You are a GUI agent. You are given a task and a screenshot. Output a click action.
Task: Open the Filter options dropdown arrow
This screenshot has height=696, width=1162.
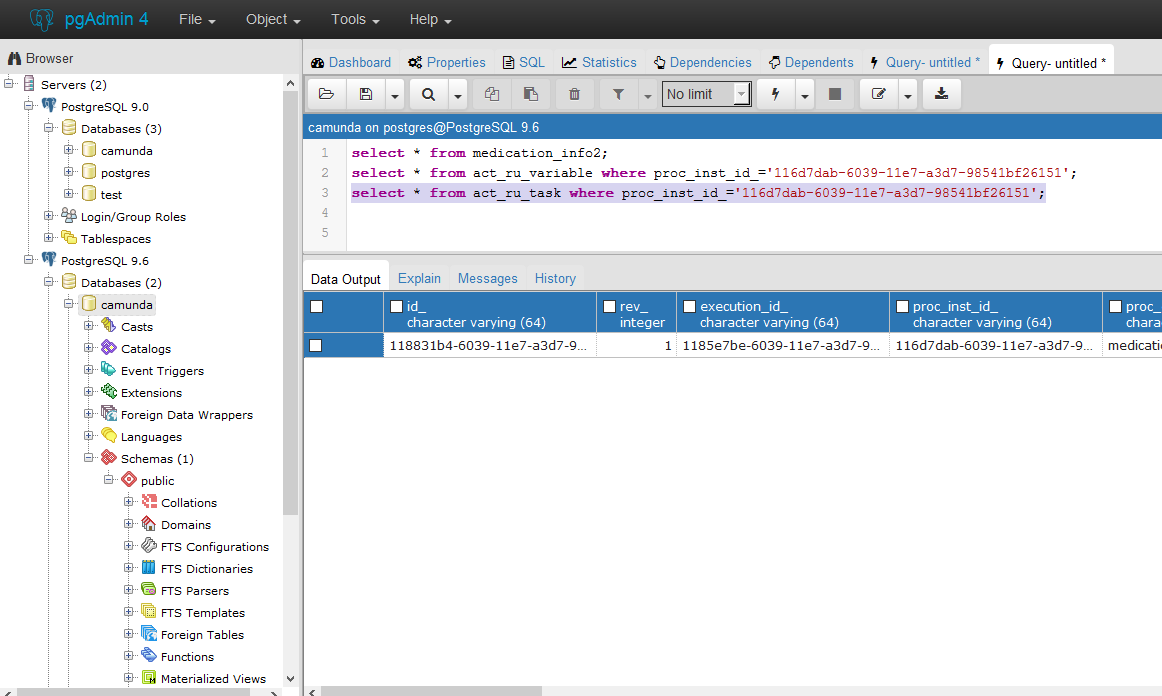(x=647, y=95)
